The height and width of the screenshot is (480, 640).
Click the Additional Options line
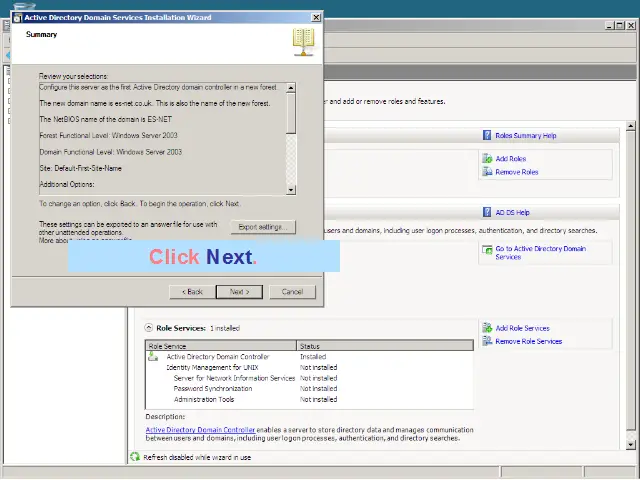[67, 184]
